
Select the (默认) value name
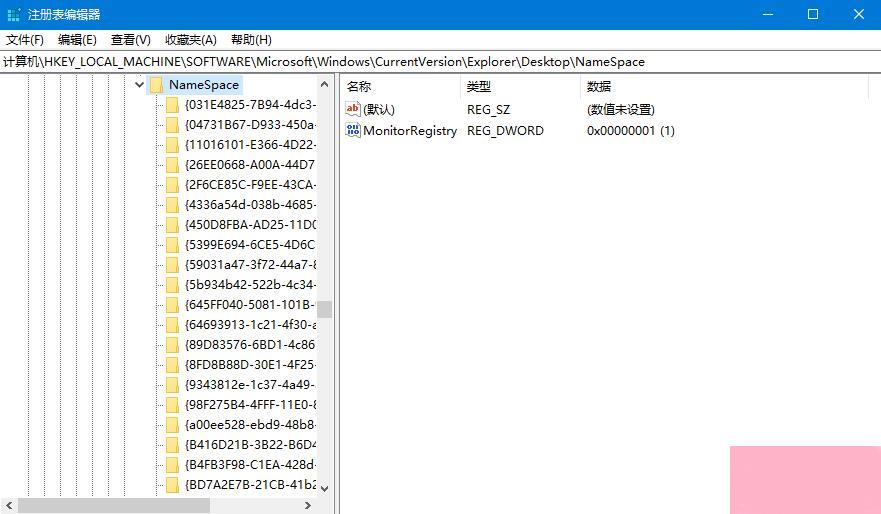(379, 110)
